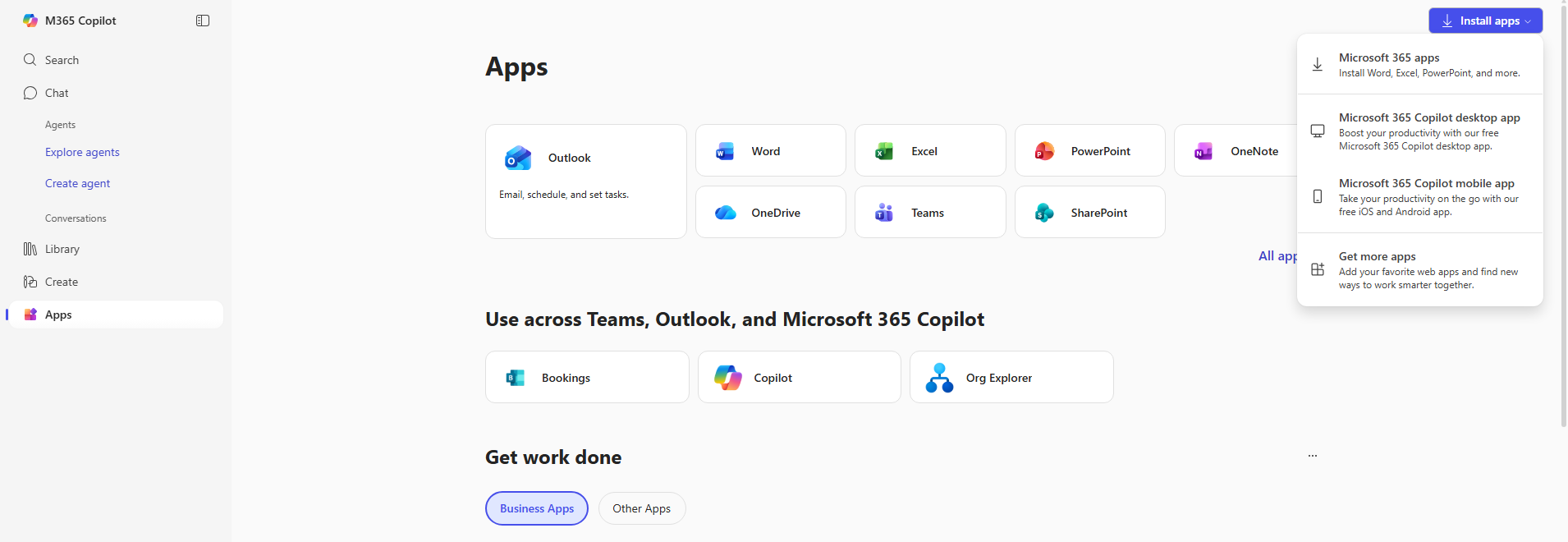The height and width of the screenshot is (542, 1568).
Task: Open Library in the sidebar
Action: point(116,249)
